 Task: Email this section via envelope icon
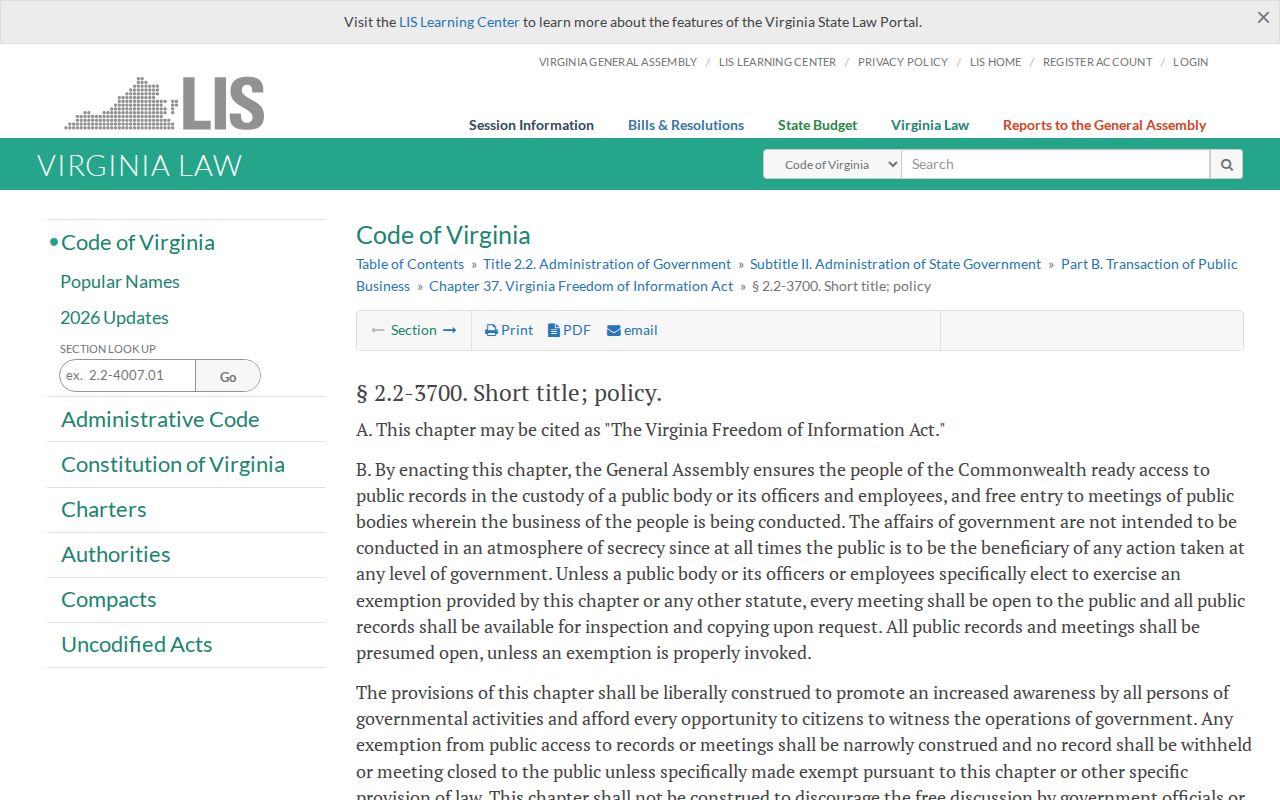click(632, 330)
